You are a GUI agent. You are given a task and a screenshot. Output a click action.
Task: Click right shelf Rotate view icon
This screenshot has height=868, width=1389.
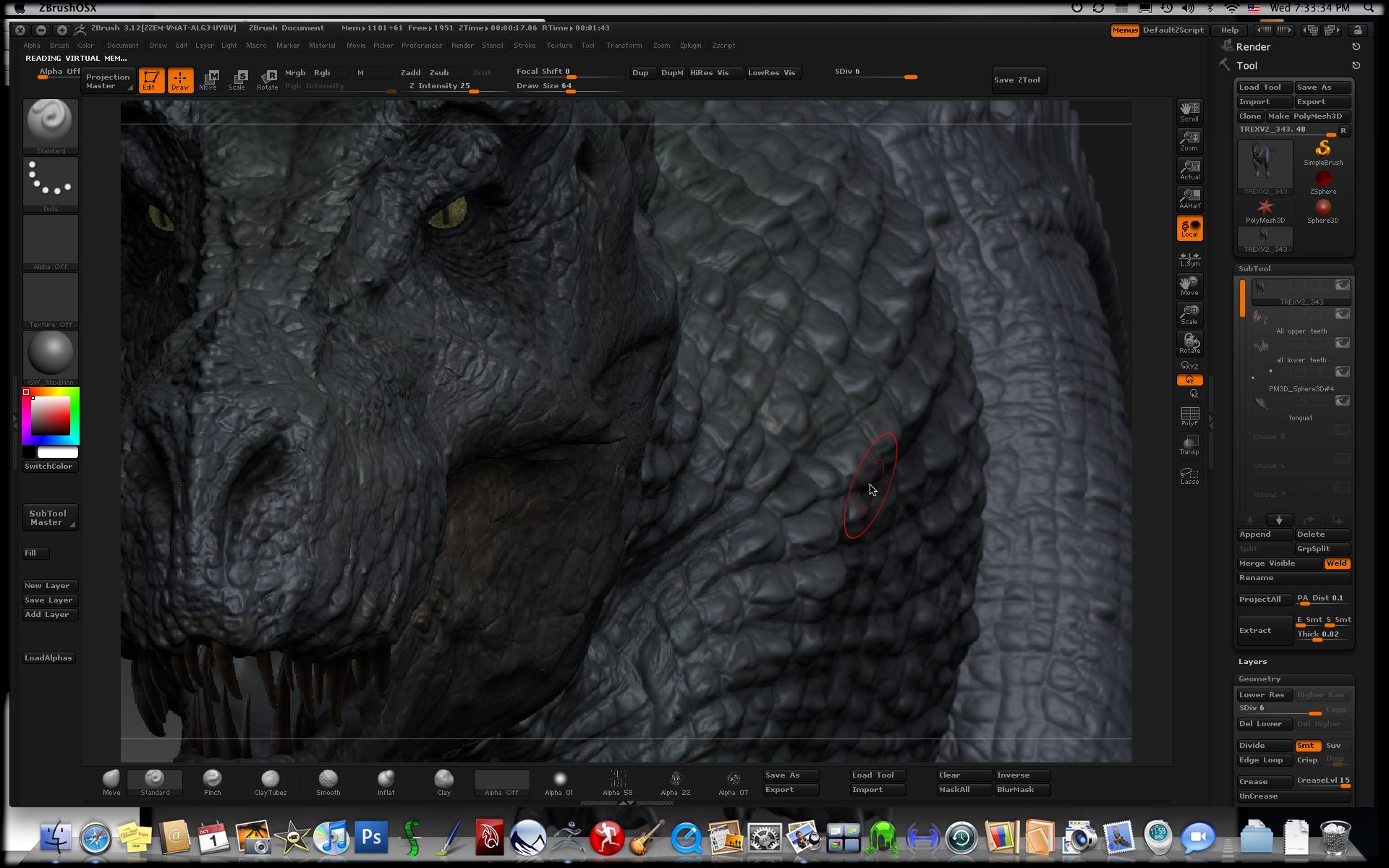pyautogui.click(x=1189, y=343)
